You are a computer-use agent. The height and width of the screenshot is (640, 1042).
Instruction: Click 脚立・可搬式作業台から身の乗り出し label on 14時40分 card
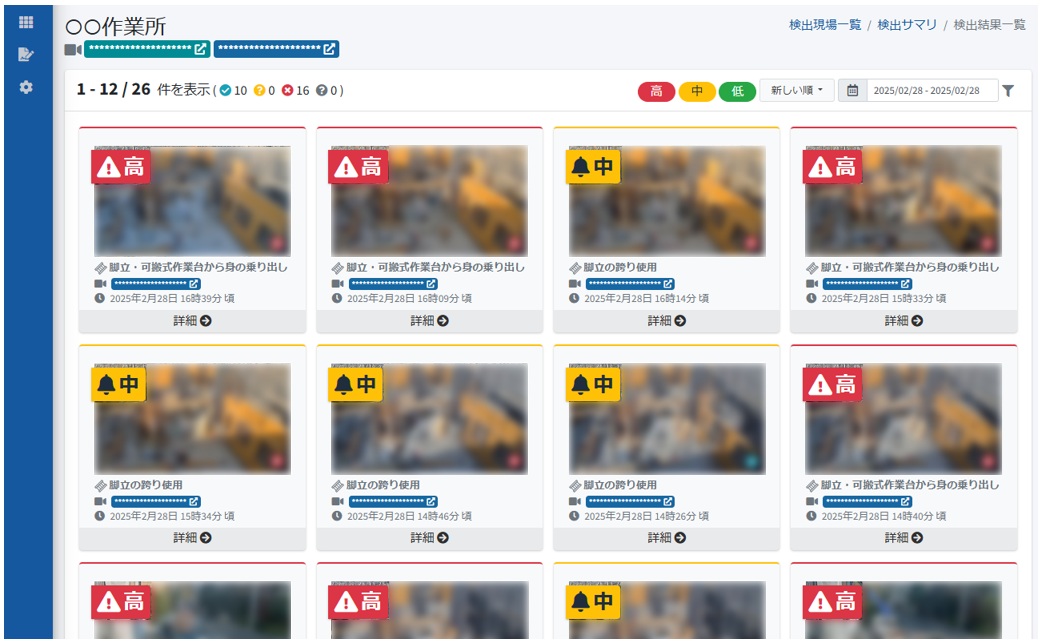[910, 485]
